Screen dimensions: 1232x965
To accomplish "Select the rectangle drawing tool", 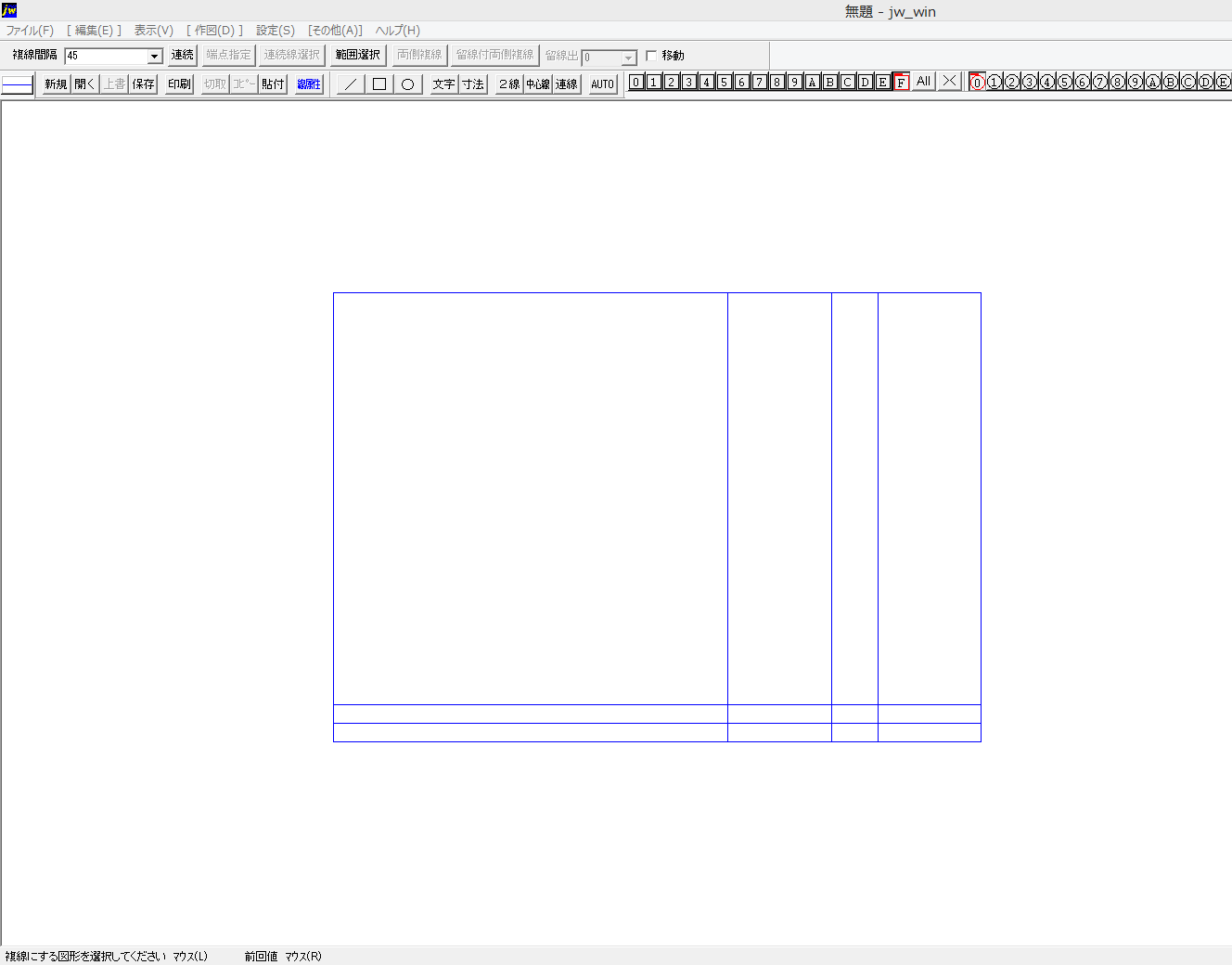I will click(379, 84).
